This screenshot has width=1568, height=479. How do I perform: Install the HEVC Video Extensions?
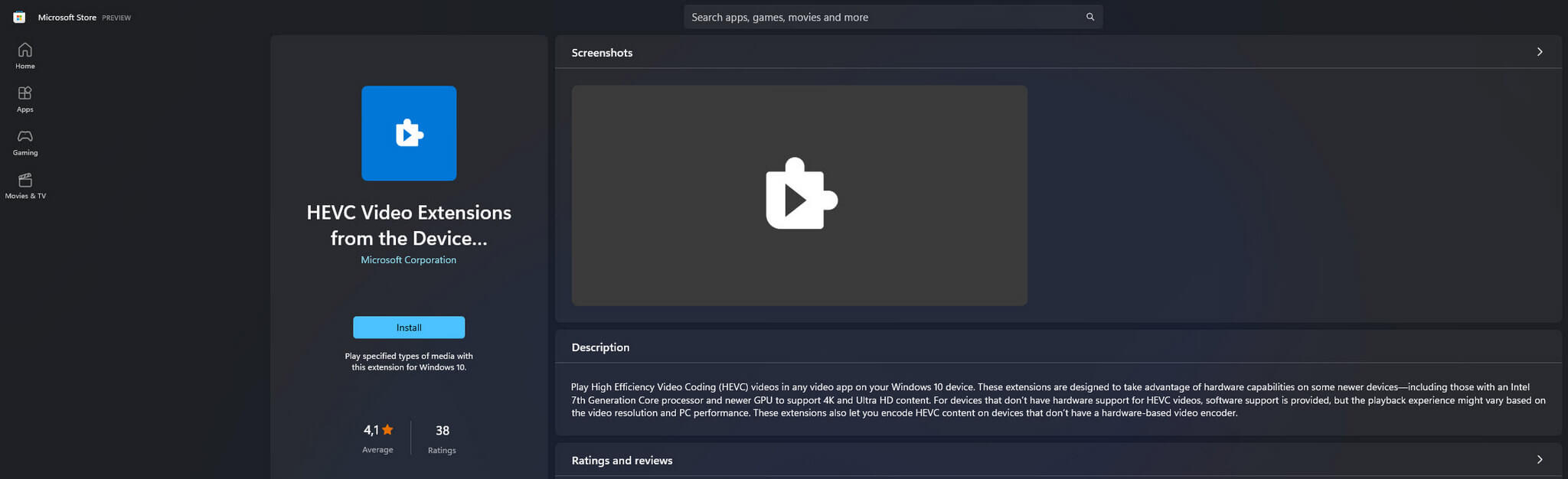[409, 327]
